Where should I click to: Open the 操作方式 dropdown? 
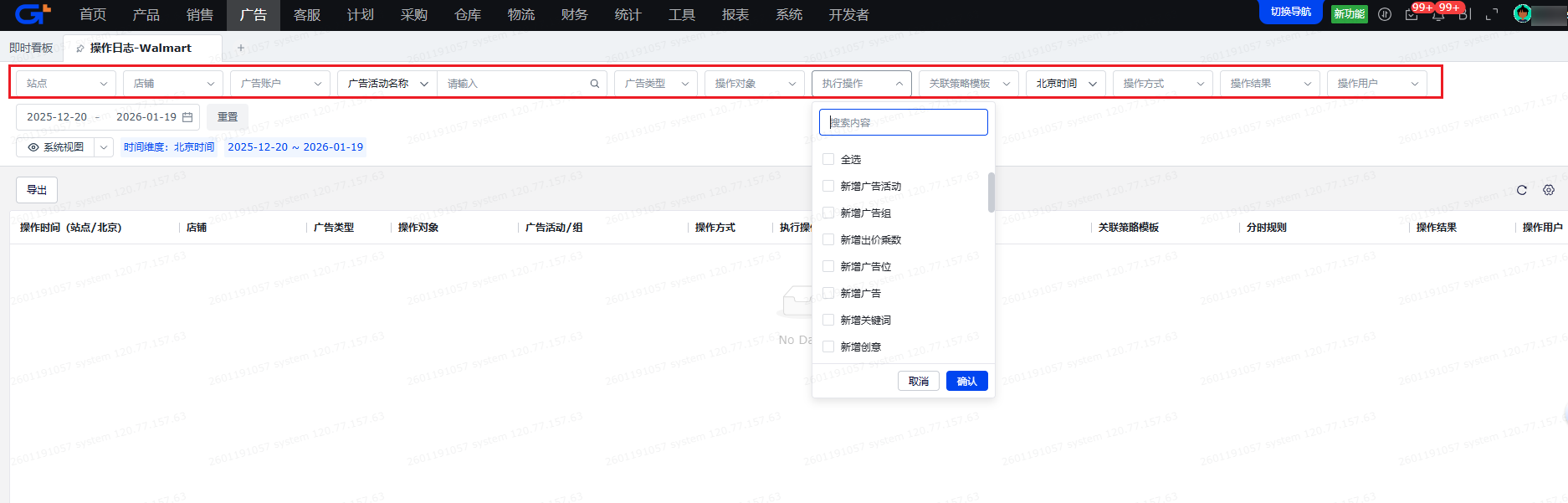pos(1163,84)
